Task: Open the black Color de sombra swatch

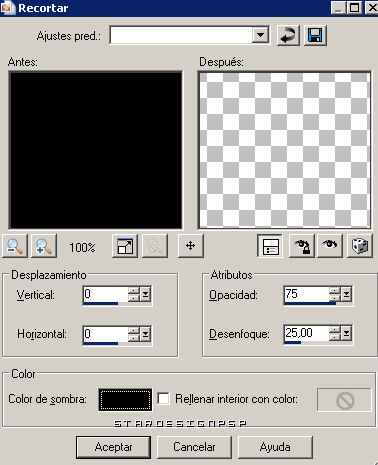Action: click(125, 399)
